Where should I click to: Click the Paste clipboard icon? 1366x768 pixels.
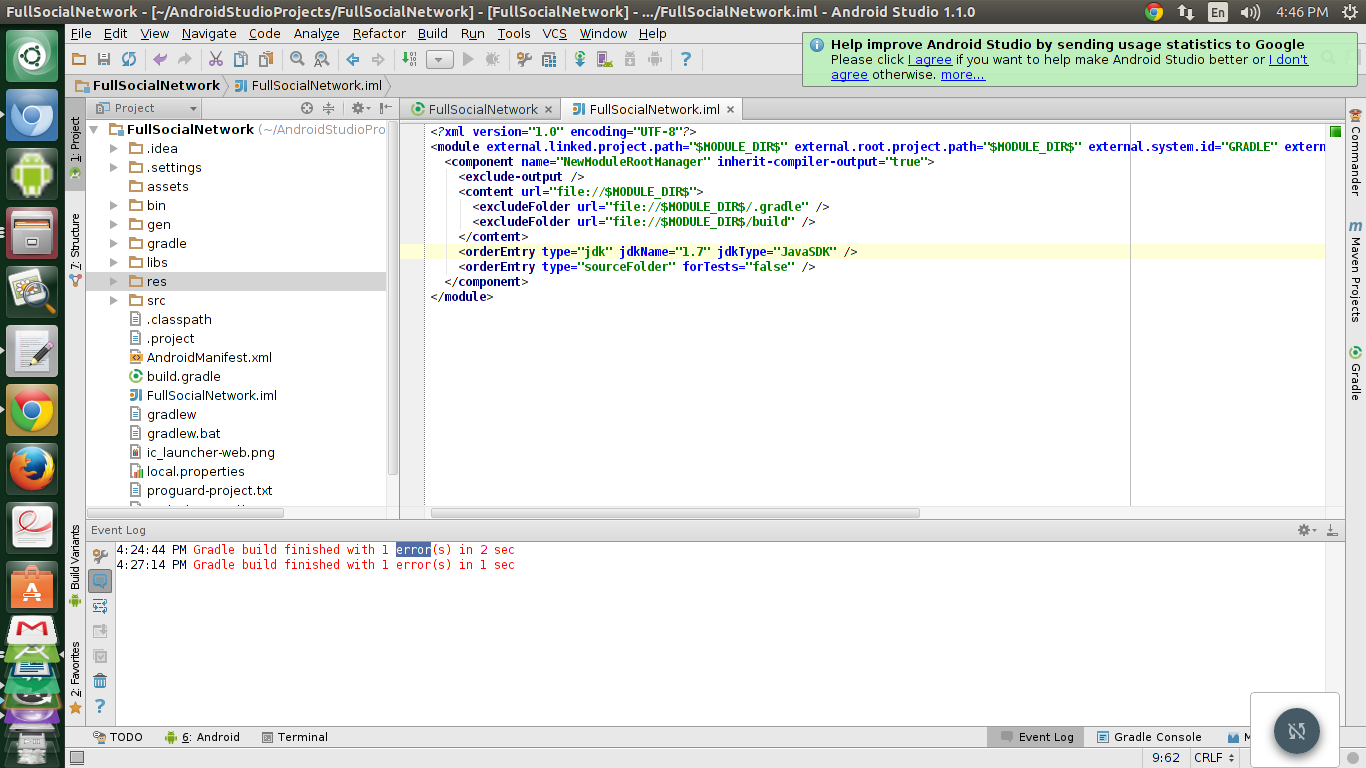[266, 60]
